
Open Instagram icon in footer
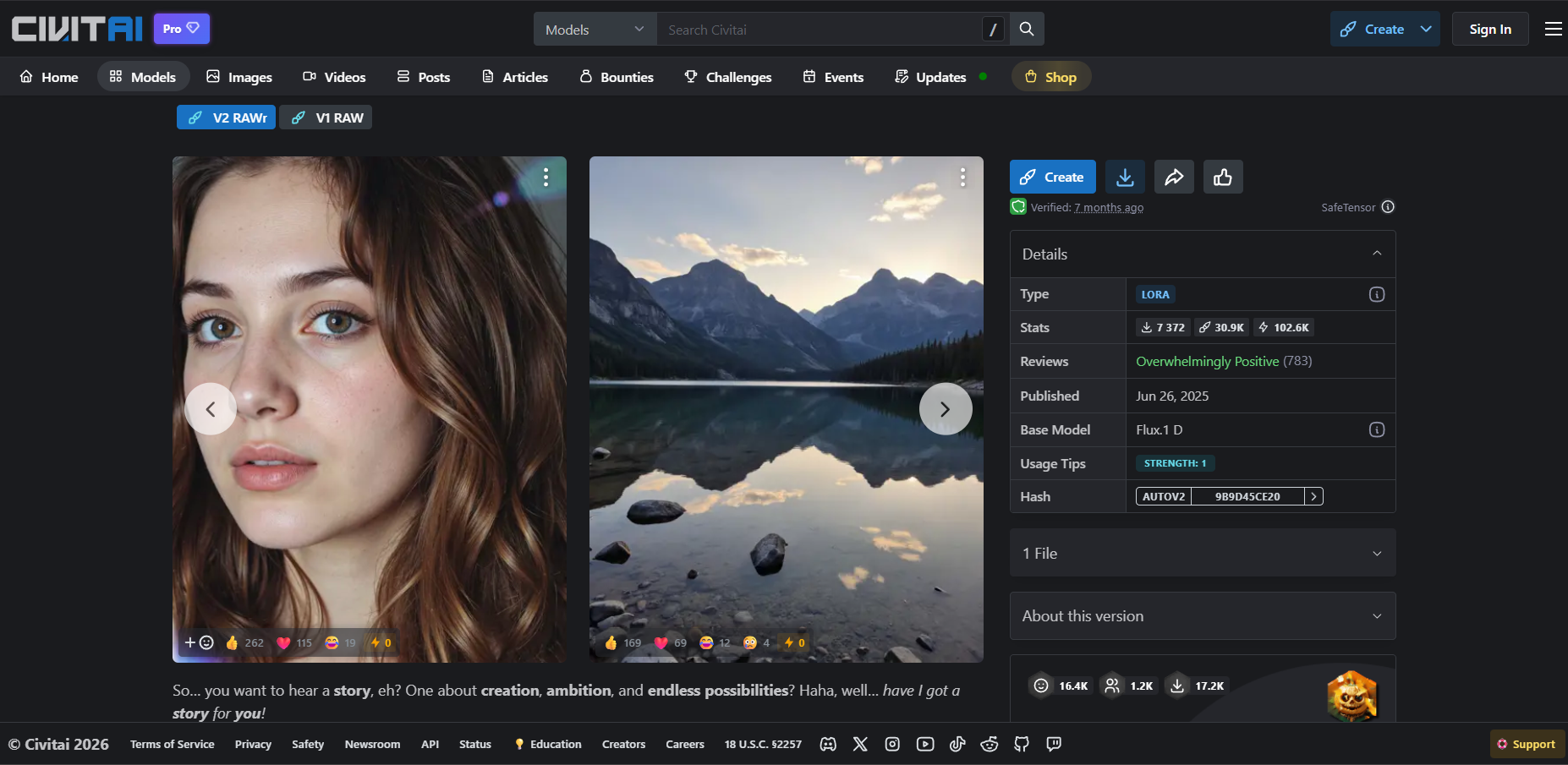(892, 744)
